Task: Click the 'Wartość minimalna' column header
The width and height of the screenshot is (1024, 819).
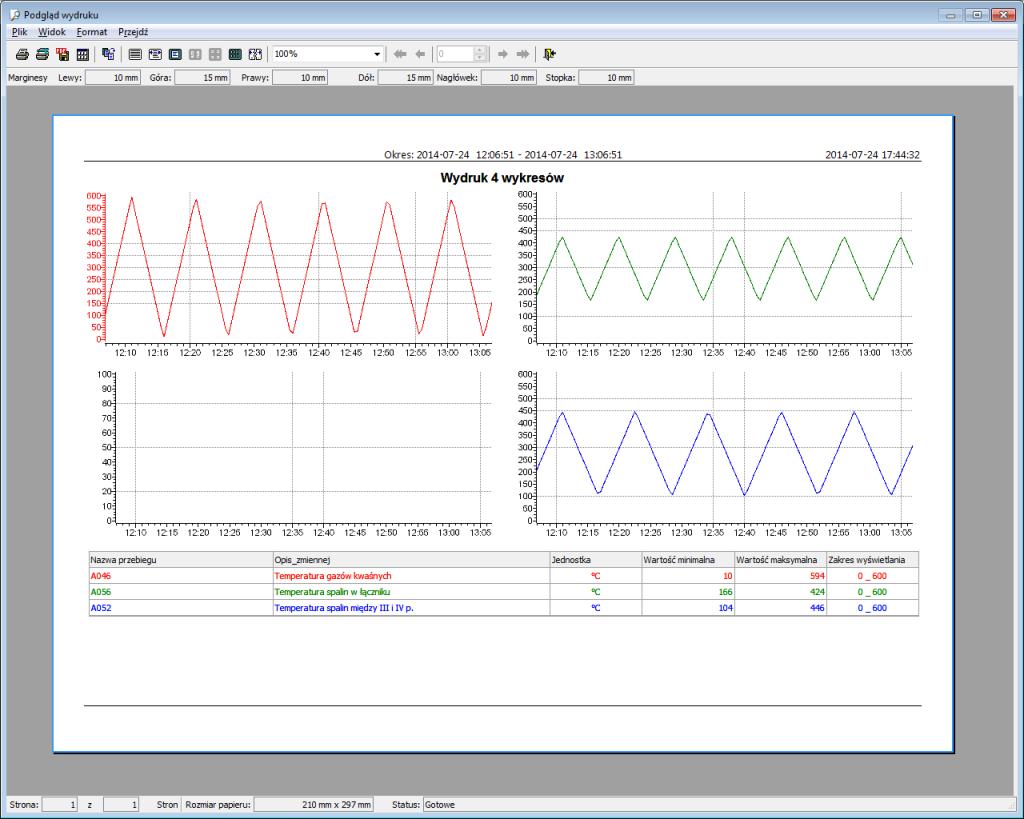Action: click(688, 560)
